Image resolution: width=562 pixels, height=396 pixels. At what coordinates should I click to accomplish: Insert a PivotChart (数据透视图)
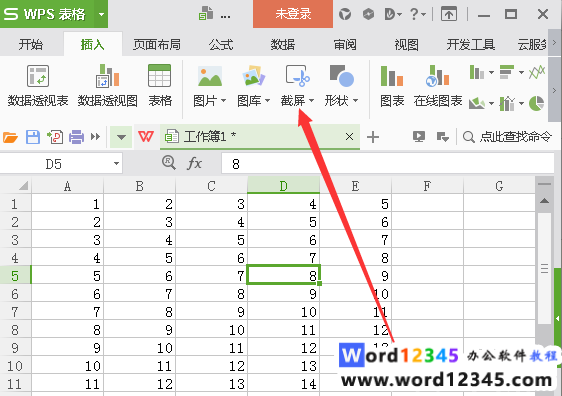tap(108, 86)
